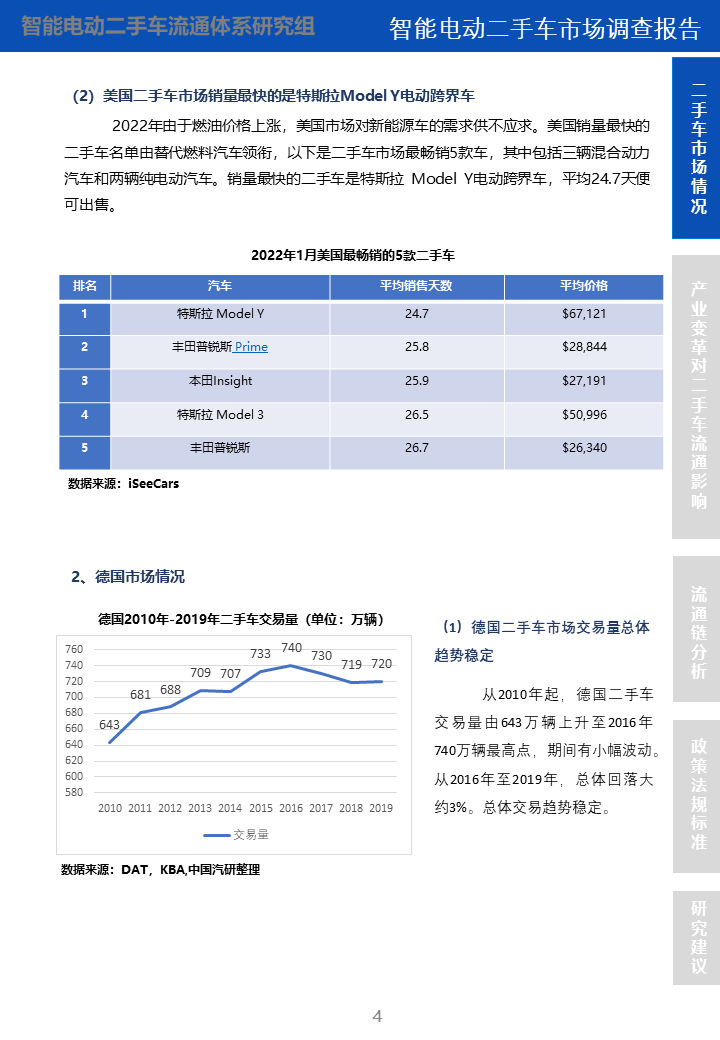
Task: Open the 流通链分析 side tab
Action: click(696, 629)
